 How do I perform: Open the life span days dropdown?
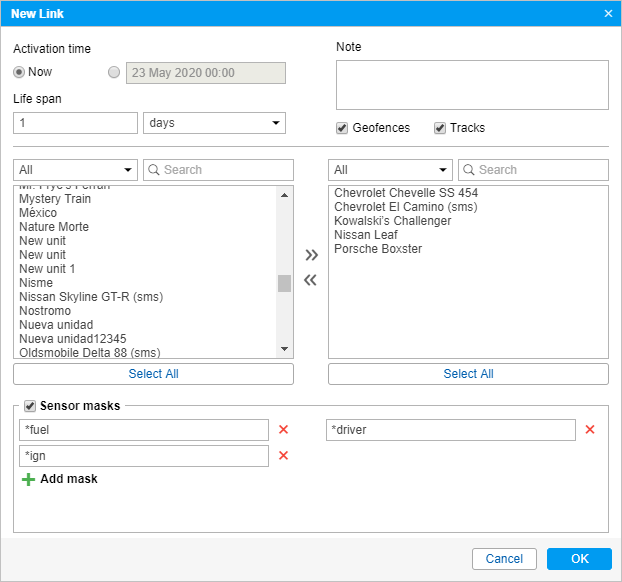click(x=214, y=123)
